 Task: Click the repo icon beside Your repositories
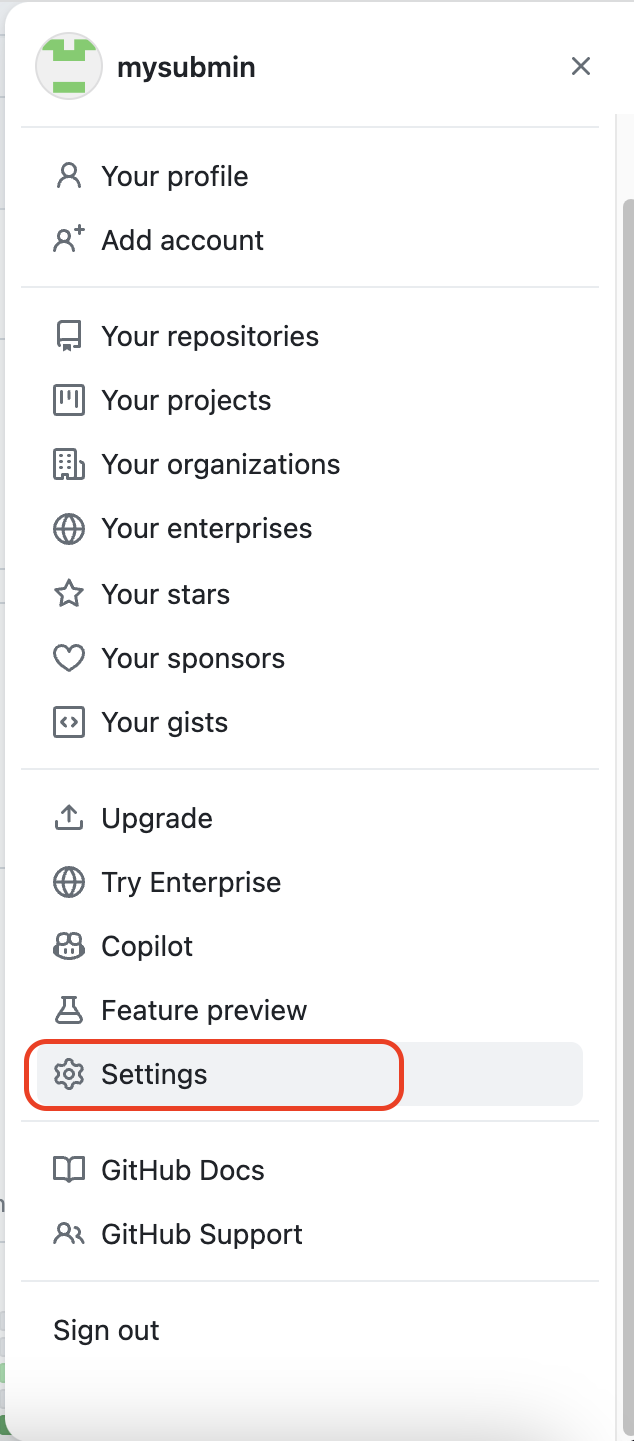tap(68, 337)
